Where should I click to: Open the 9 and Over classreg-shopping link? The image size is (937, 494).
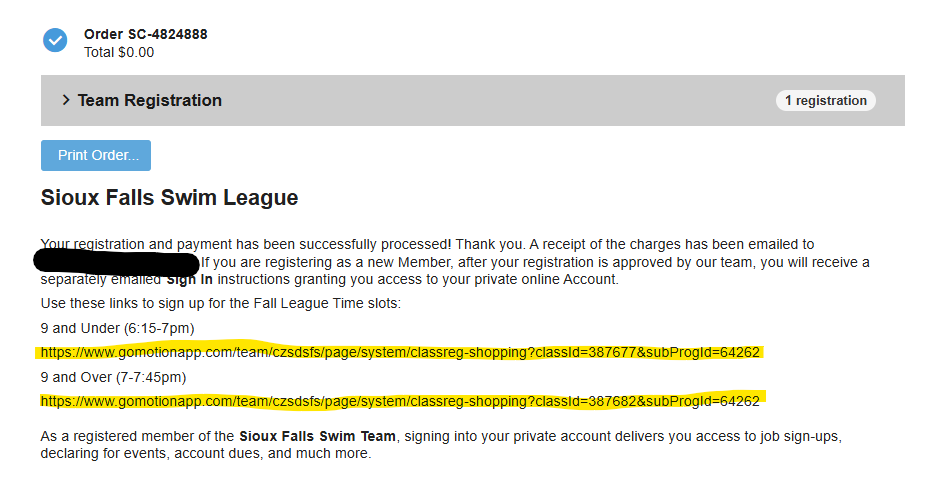coord(400,401)
